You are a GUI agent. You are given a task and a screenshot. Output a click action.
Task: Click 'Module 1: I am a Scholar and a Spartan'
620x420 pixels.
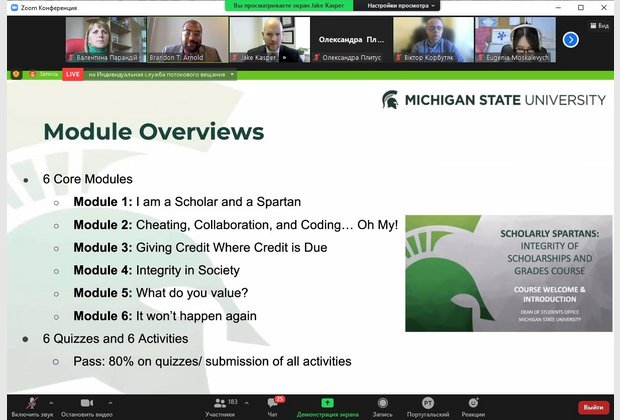187,202
